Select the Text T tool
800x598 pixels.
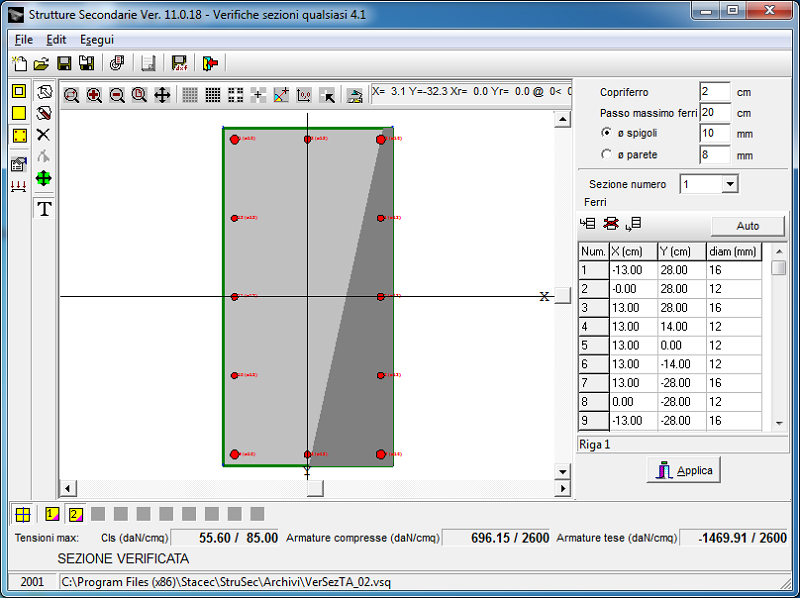[44, 208]
